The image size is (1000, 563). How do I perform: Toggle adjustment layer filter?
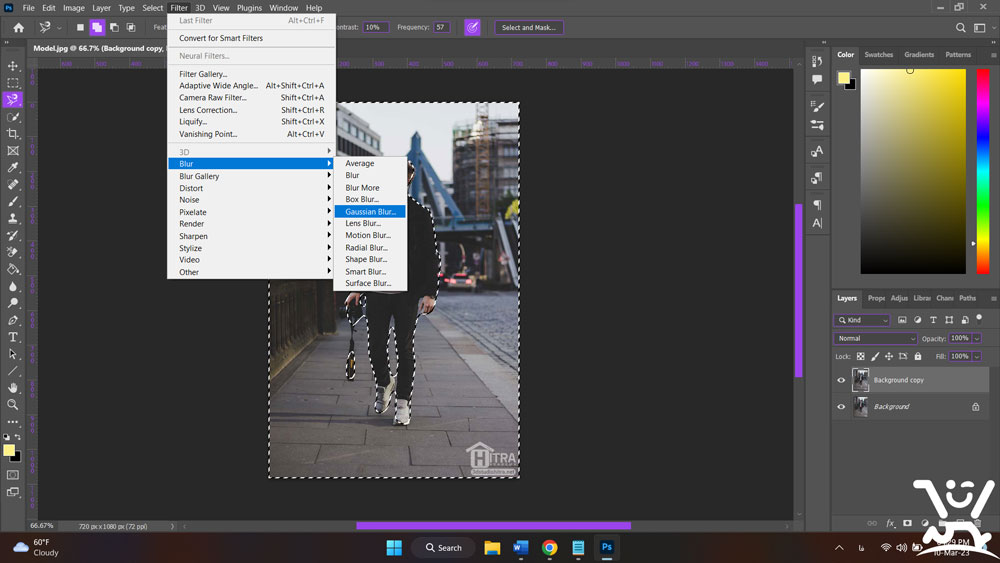(918, 320)
